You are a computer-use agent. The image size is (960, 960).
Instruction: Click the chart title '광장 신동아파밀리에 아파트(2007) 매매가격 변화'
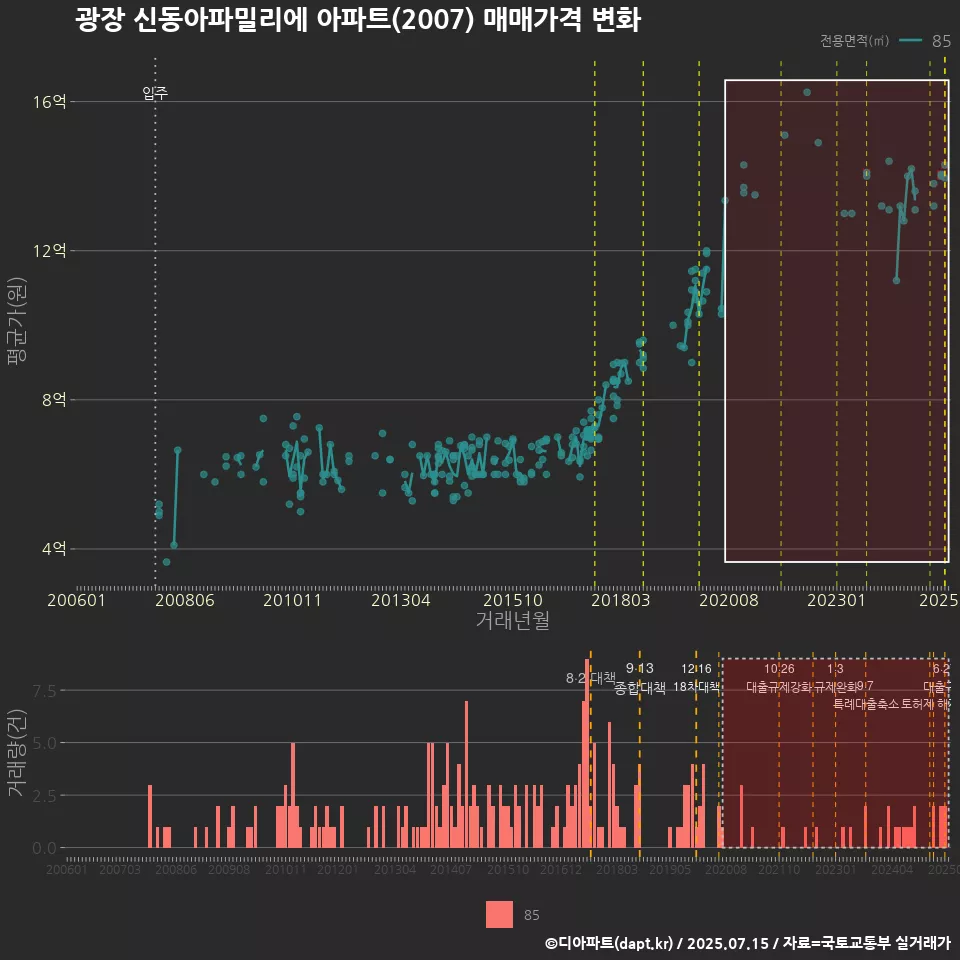pyautogui.click(x=358, y=20)
